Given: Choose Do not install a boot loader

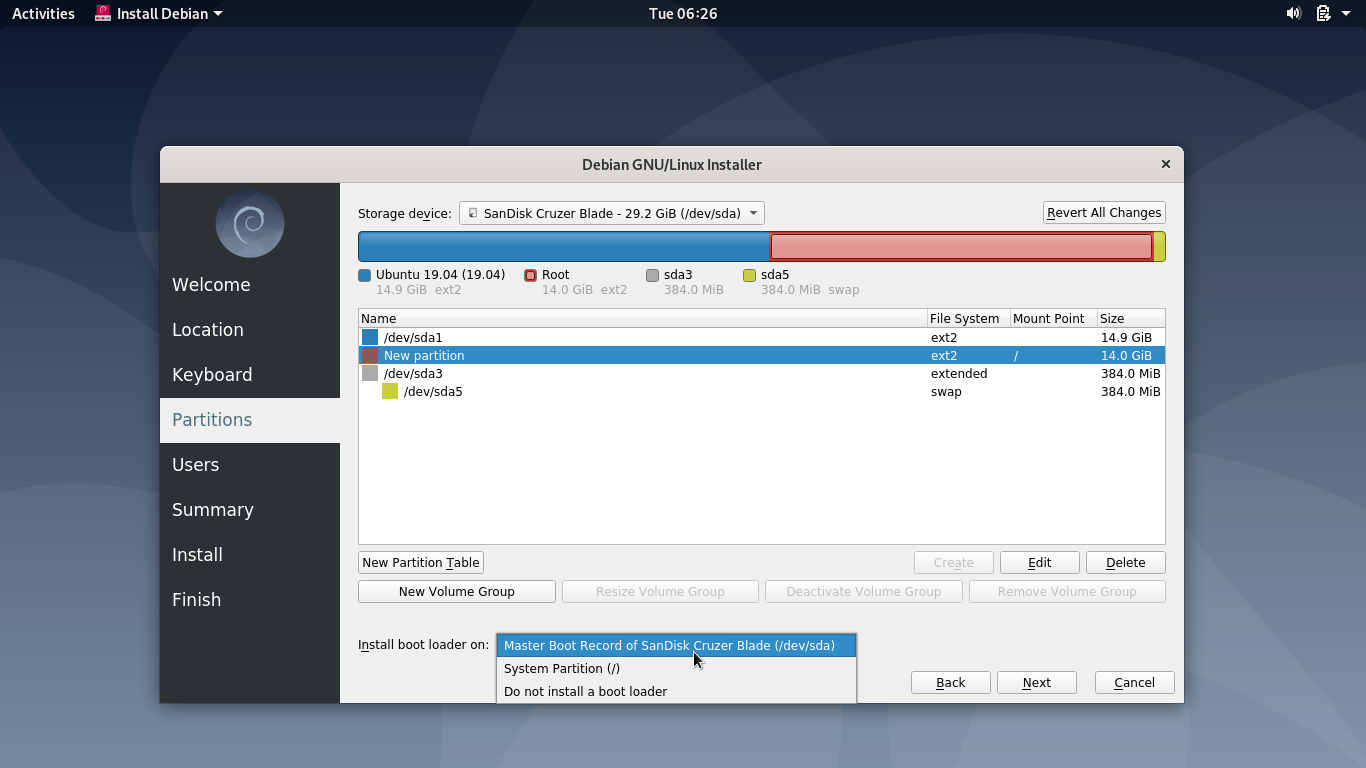Looking at the screenshot, I should coord(676,692).
